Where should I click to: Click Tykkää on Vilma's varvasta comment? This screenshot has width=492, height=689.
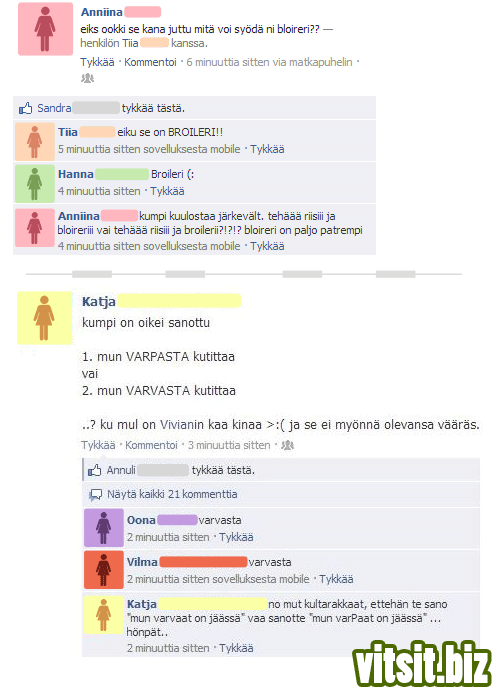(336, 580)
